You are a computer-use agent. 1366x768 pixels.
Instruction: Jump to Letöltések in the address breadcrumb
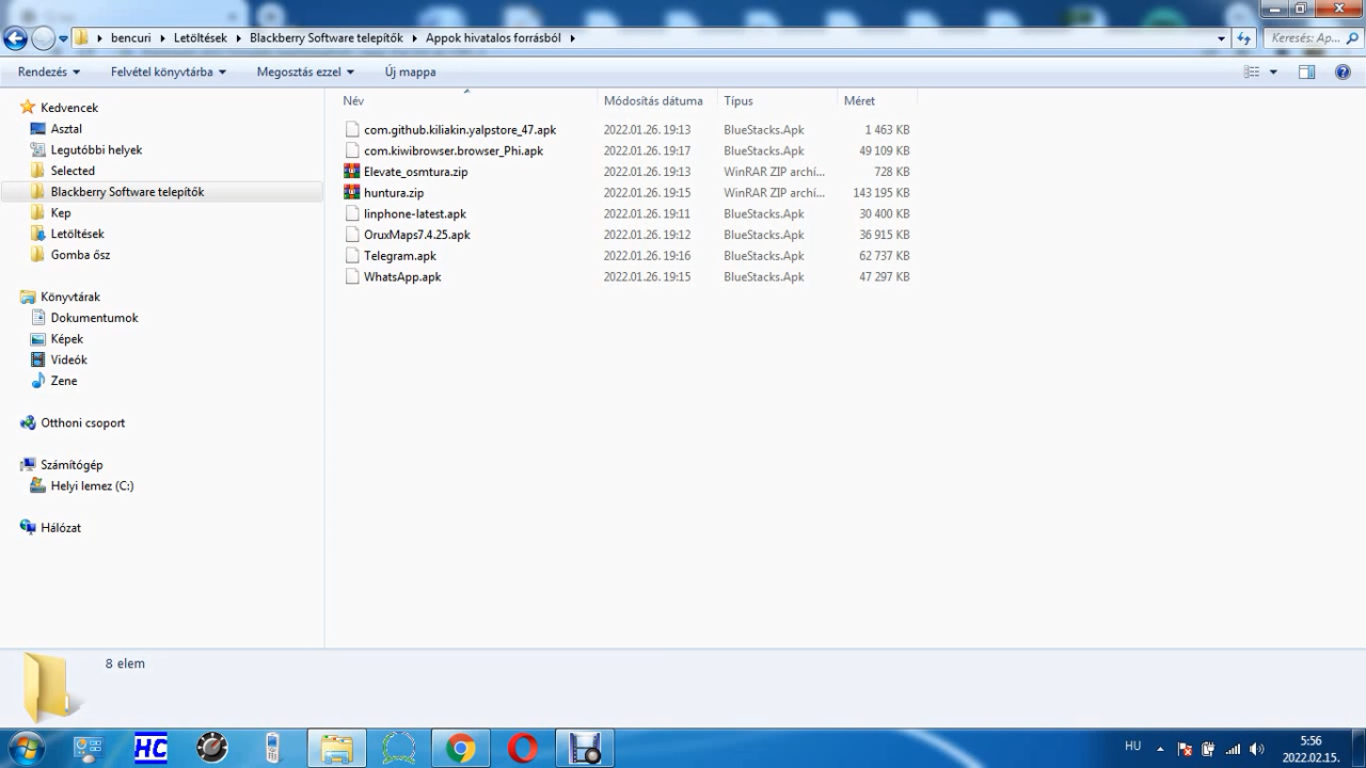(x=200, y=38)
